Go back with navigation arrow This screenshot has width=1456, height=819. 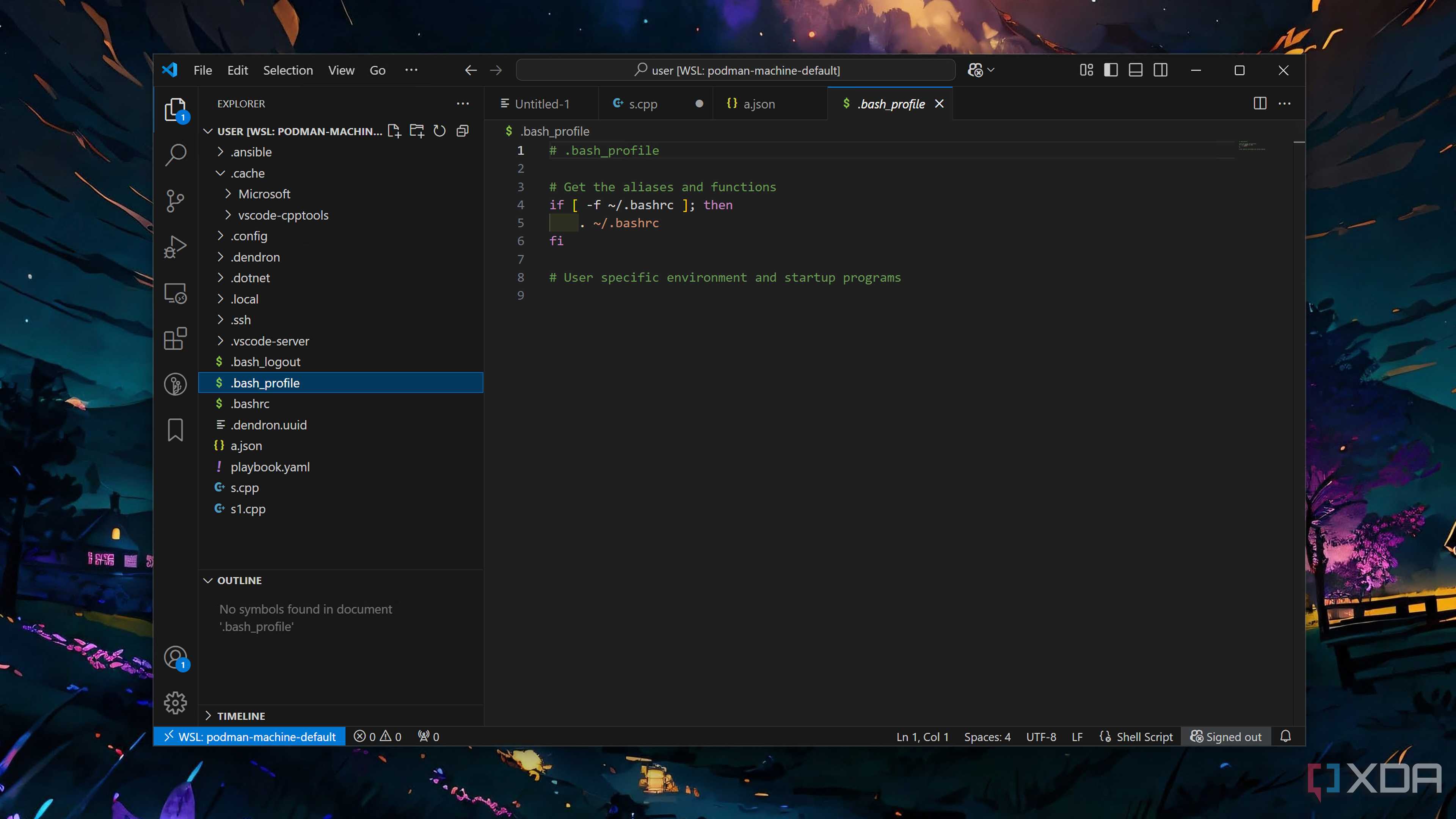click(470, 70)
